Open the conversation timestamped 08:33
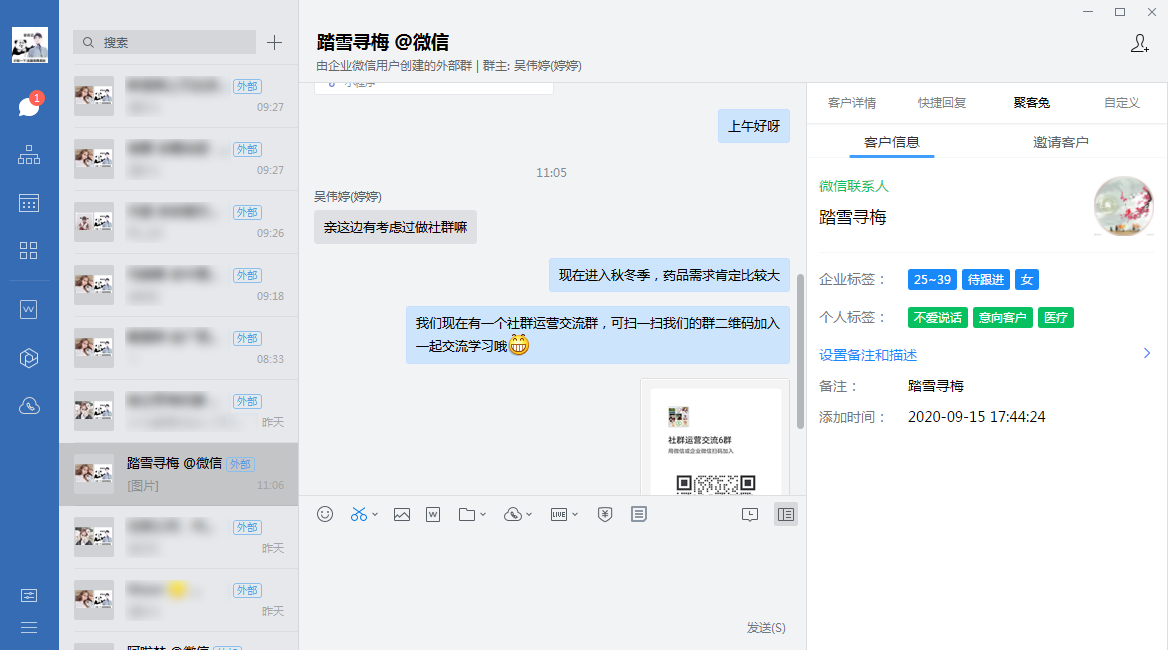 [x=179, y=348]
